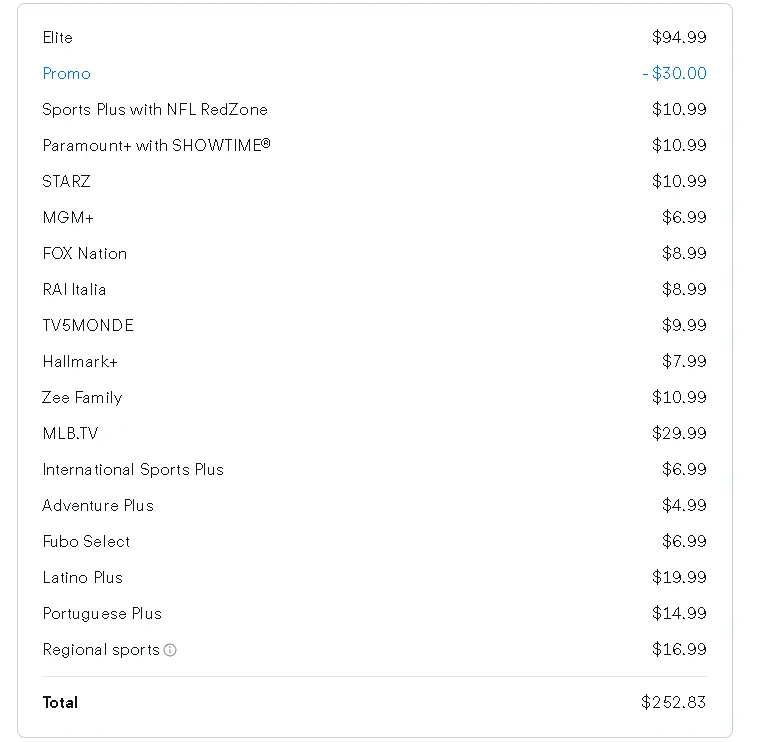
Task: Click the MLB.TV price $29.99
Action: coord(679,433)
